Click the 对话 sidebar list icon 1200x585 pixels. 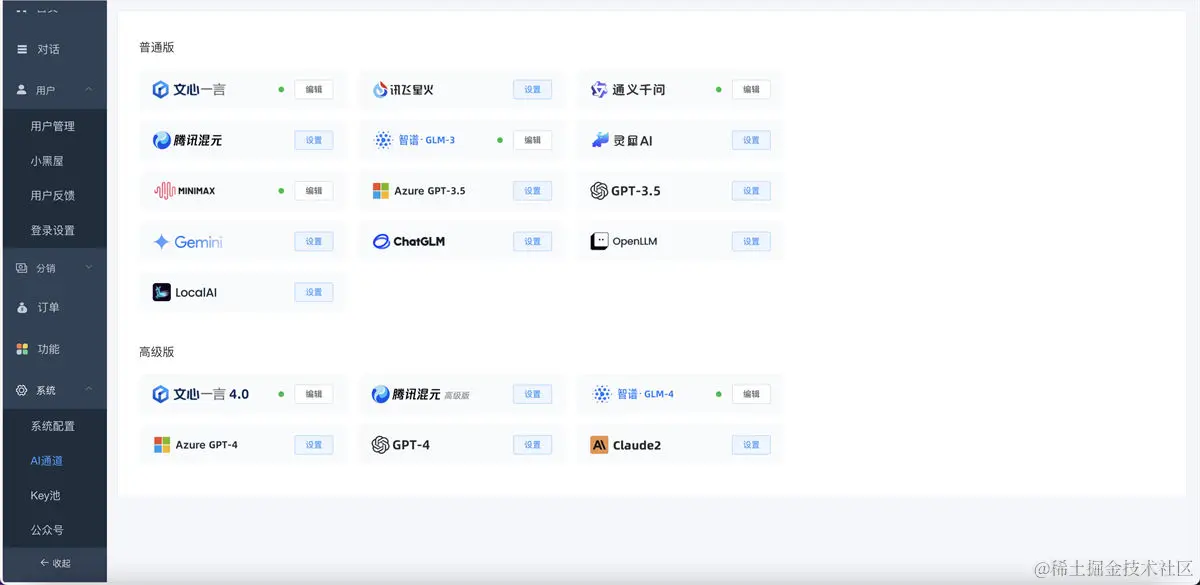point(22,49)
